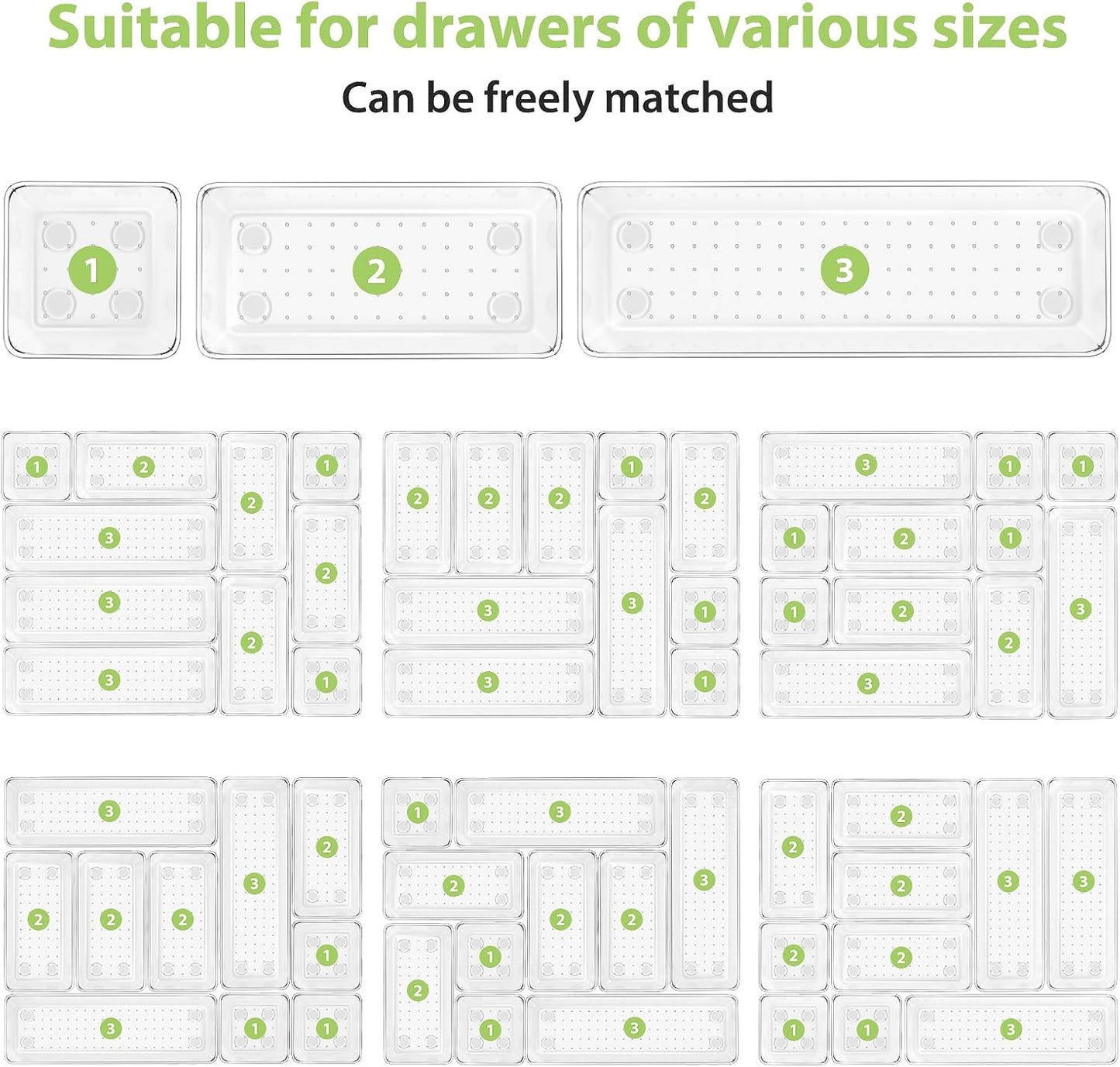This screenshot has height=1067, width=1120.
Task: Click the horizontal tray 3 badge in lower-right layout
Action: tap(1010, 1029)
